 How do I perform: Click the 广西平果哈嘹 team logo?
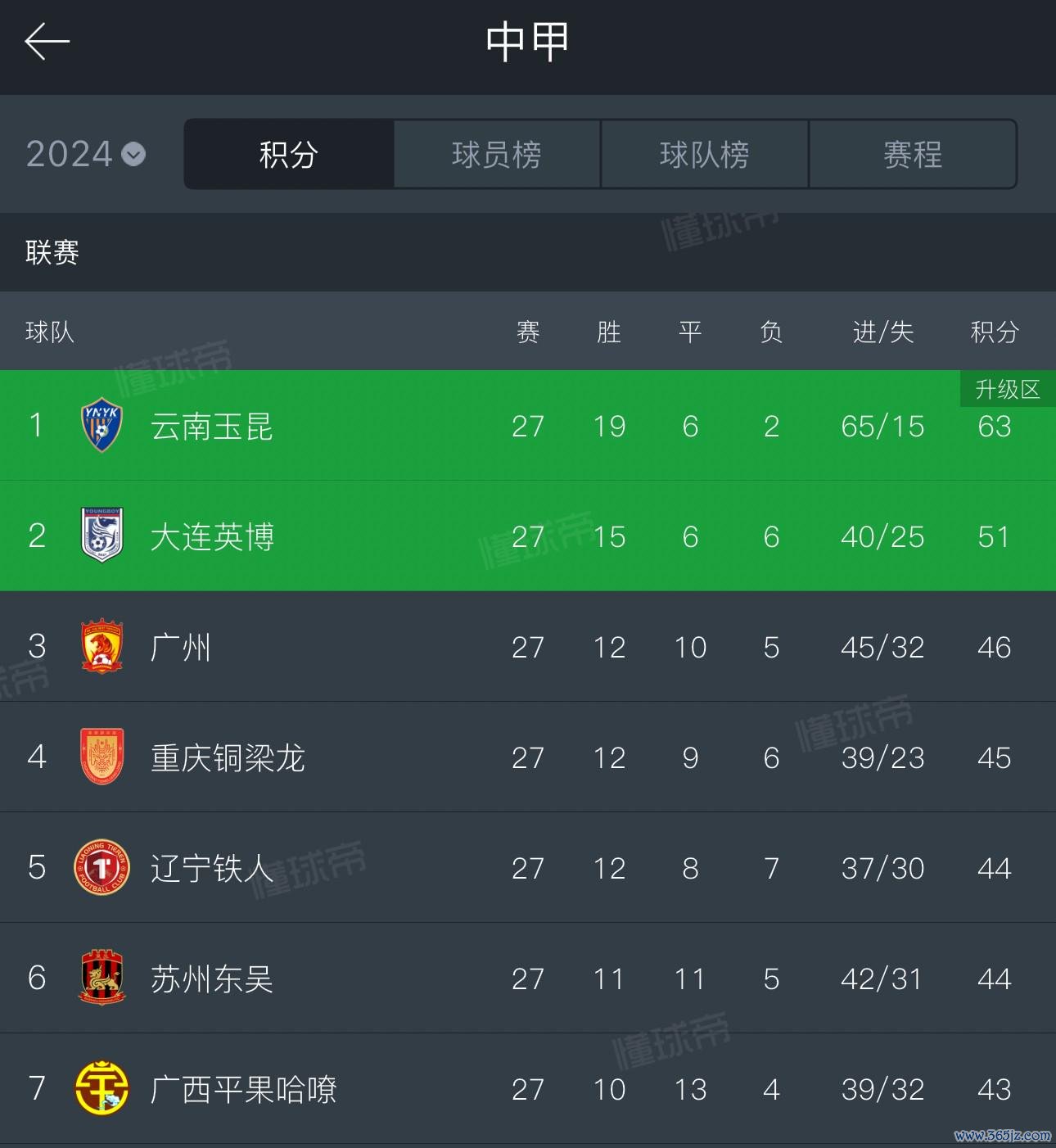click(102, 1088)
